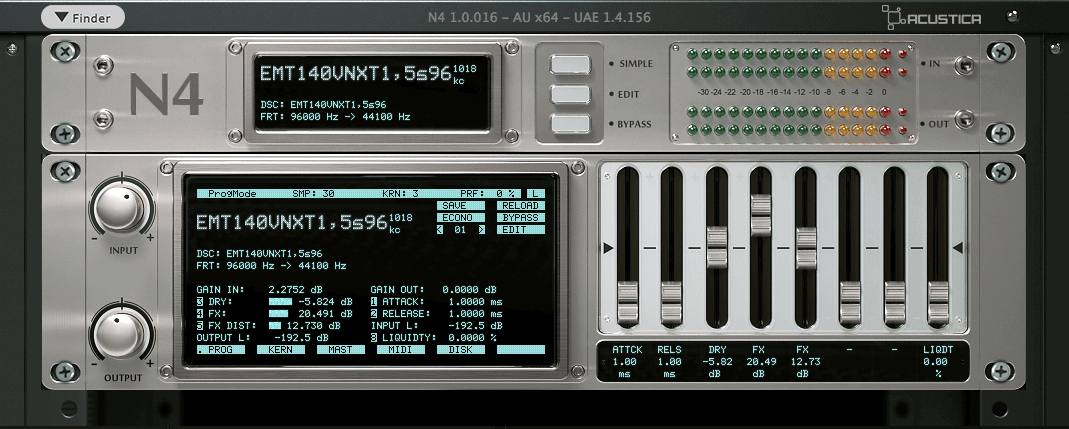This screenshot has height=429, width=1069.
Task: Click the OUTPUT gain knob
Action: (x=121, y=334)
